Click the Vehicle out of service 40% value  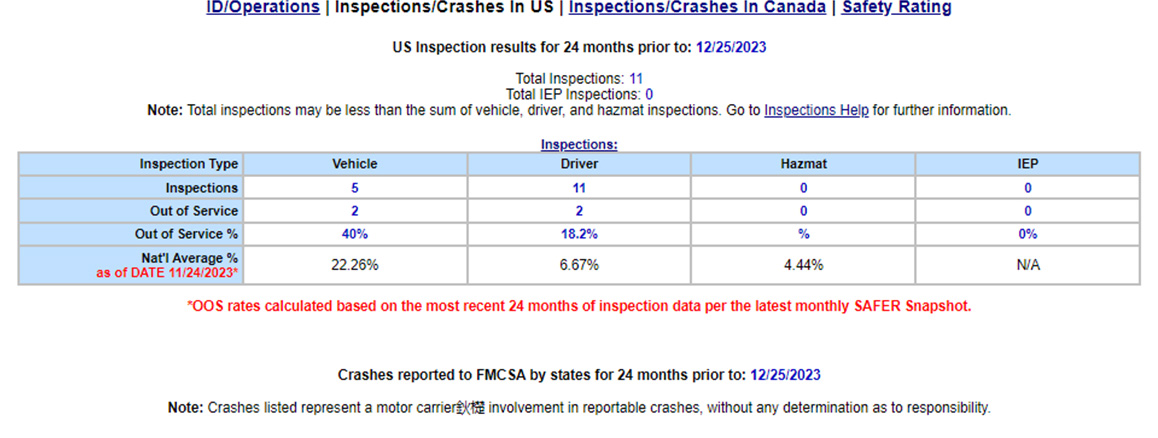[x=355, y=234]
